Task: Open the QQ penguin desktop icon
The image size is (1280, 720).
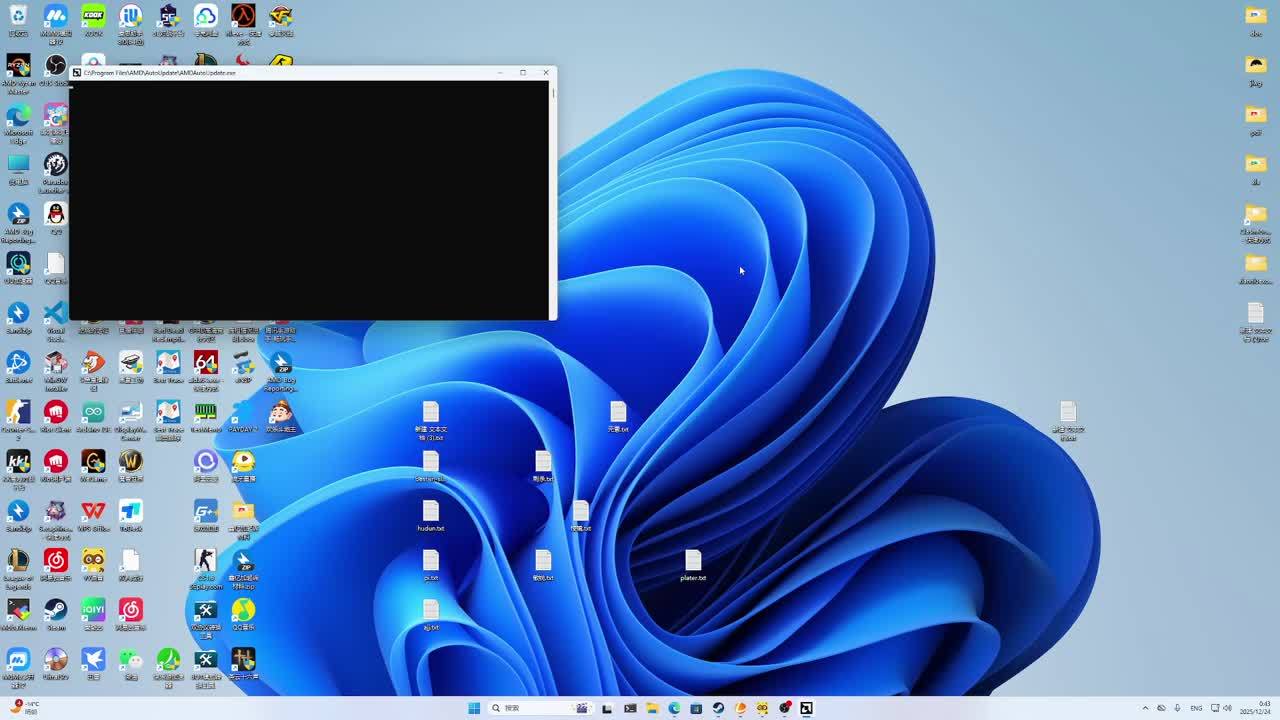Action: [55, 214]
